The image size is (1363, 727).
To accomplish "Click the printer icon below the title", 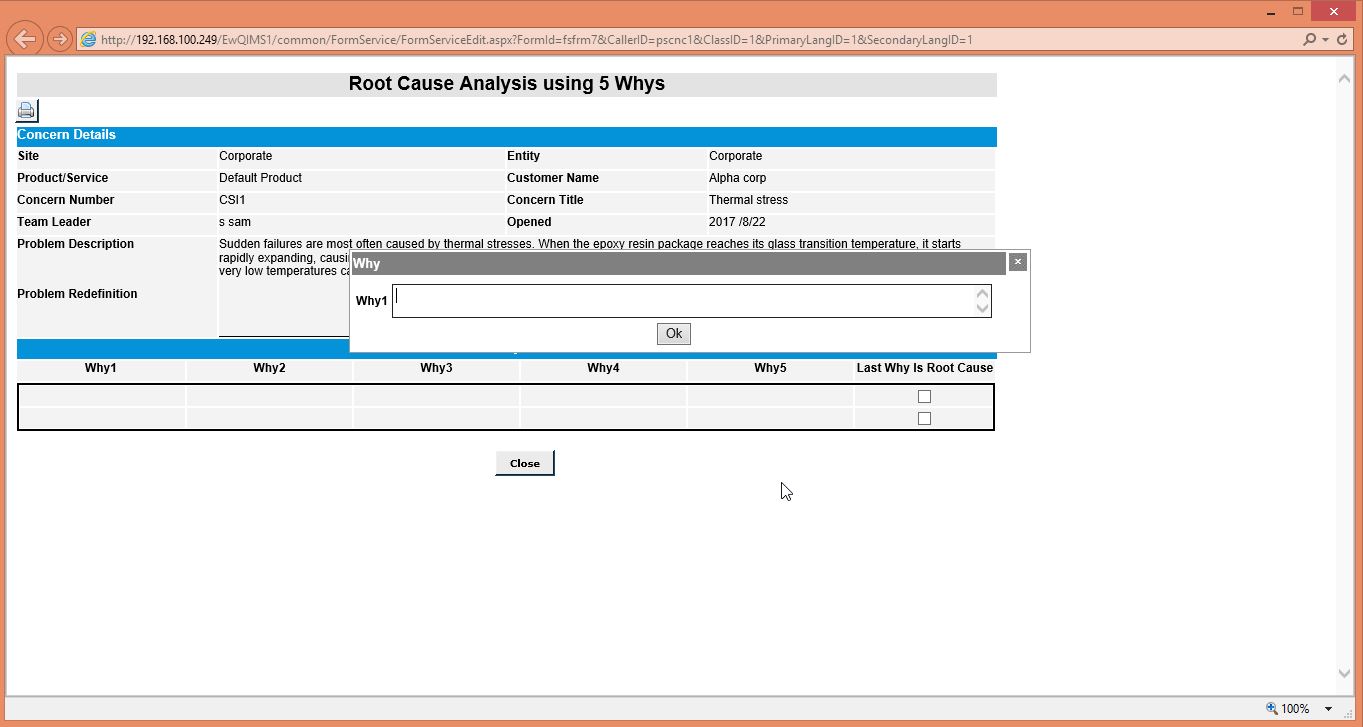I will click(26, 110).
